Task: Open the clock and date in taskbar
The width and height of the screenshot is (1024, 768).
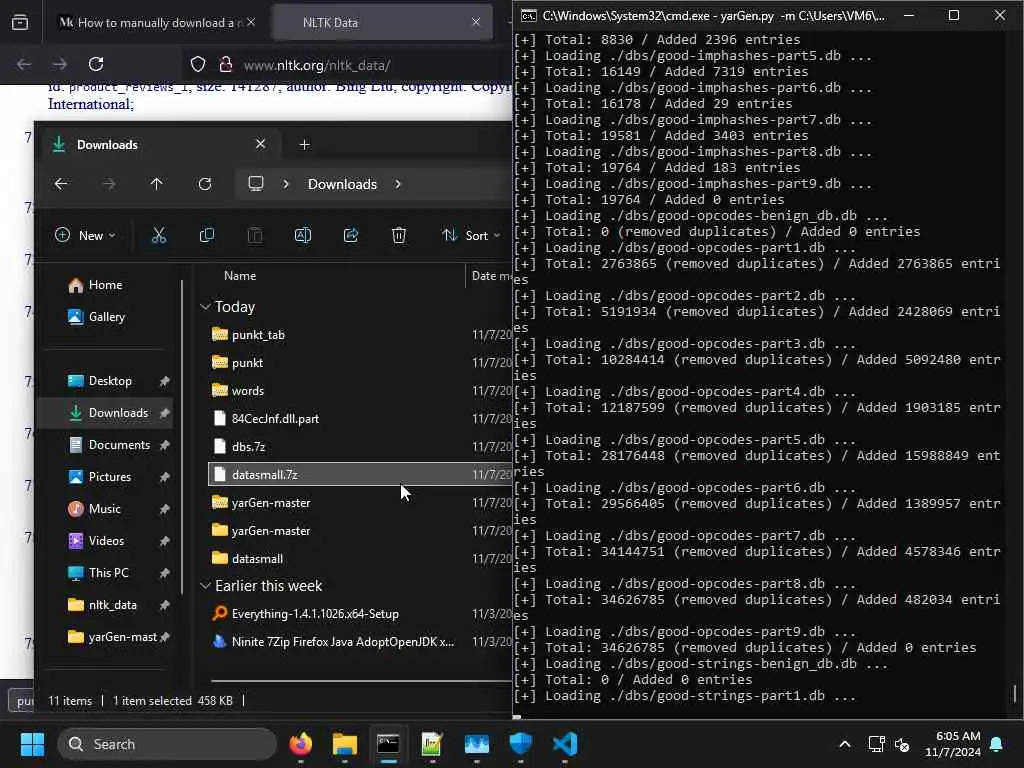Action: (x=953, y=744)
